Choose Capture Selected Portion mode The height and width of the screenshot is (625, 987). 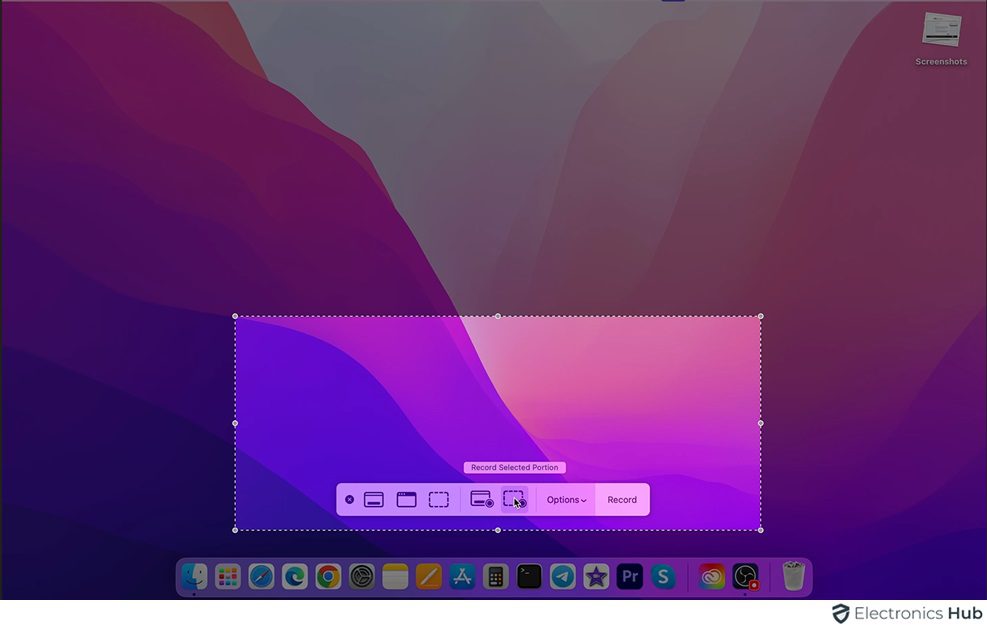[x=439, y=500]
